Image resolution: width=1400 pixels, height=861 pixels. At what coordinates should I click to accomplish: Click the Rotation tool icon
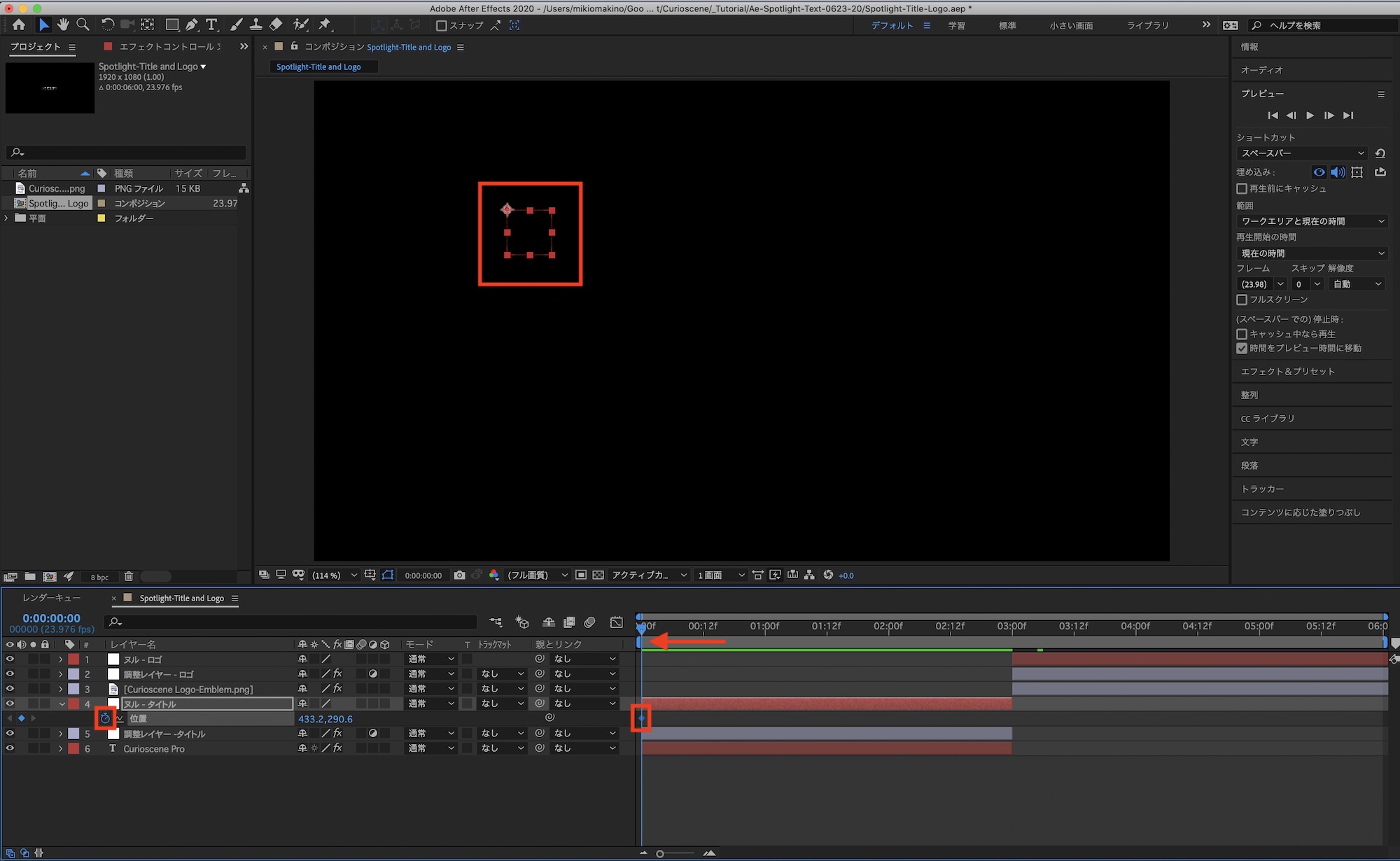pyautogui.click(x=107, y=24)
